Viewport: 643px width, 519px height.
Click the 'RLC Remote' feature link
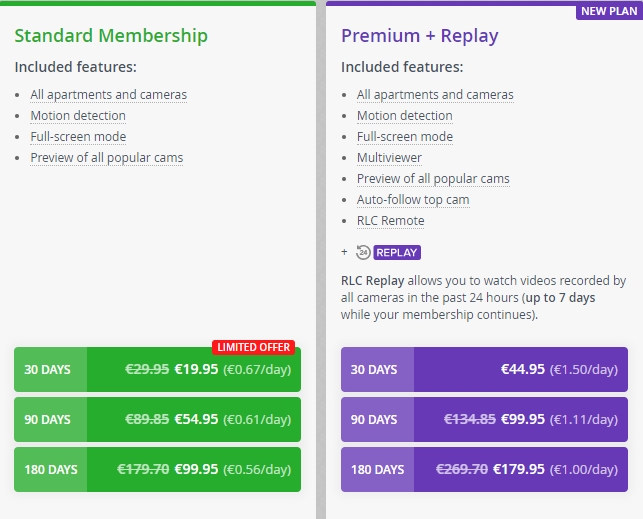tap(390, 221)
